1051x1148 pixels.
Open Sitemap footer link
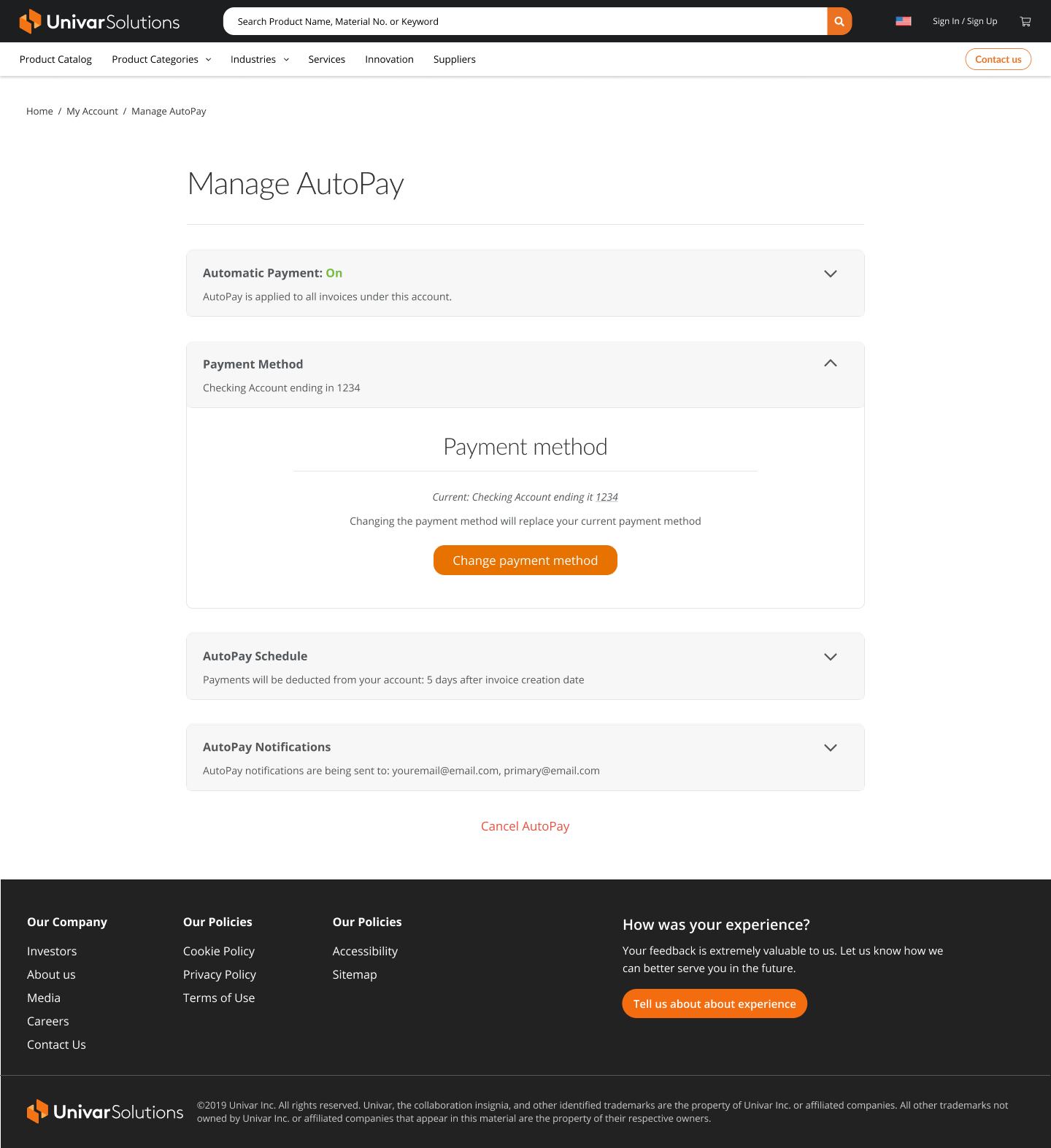[355, 974]
